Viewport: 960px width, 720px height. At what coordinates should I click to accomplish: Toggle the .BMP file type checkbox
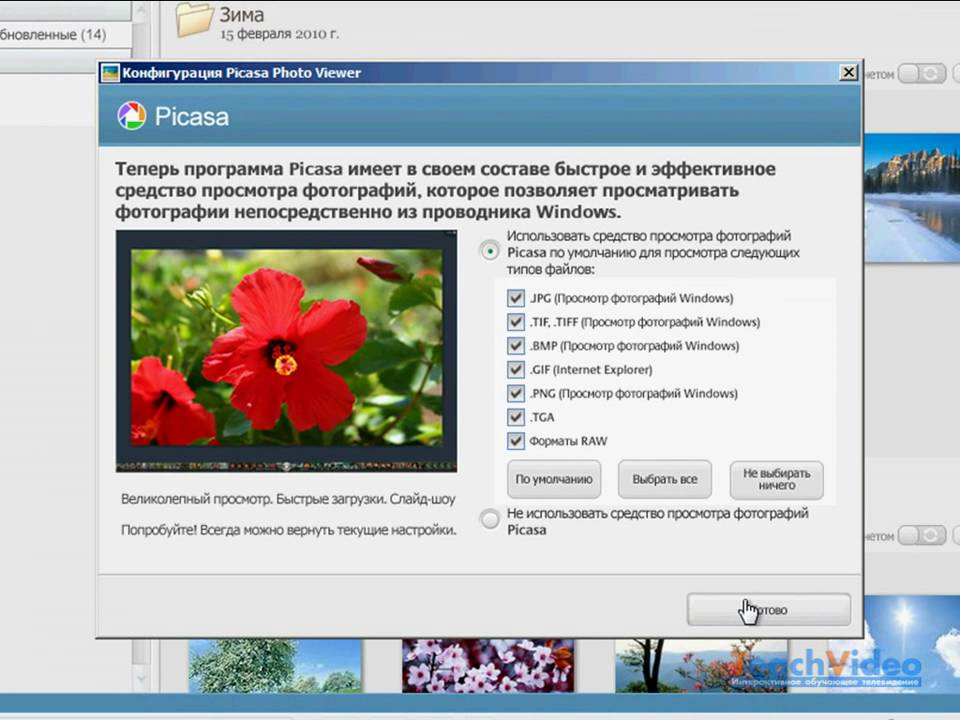pyautogui.click(x=516, y=346)
